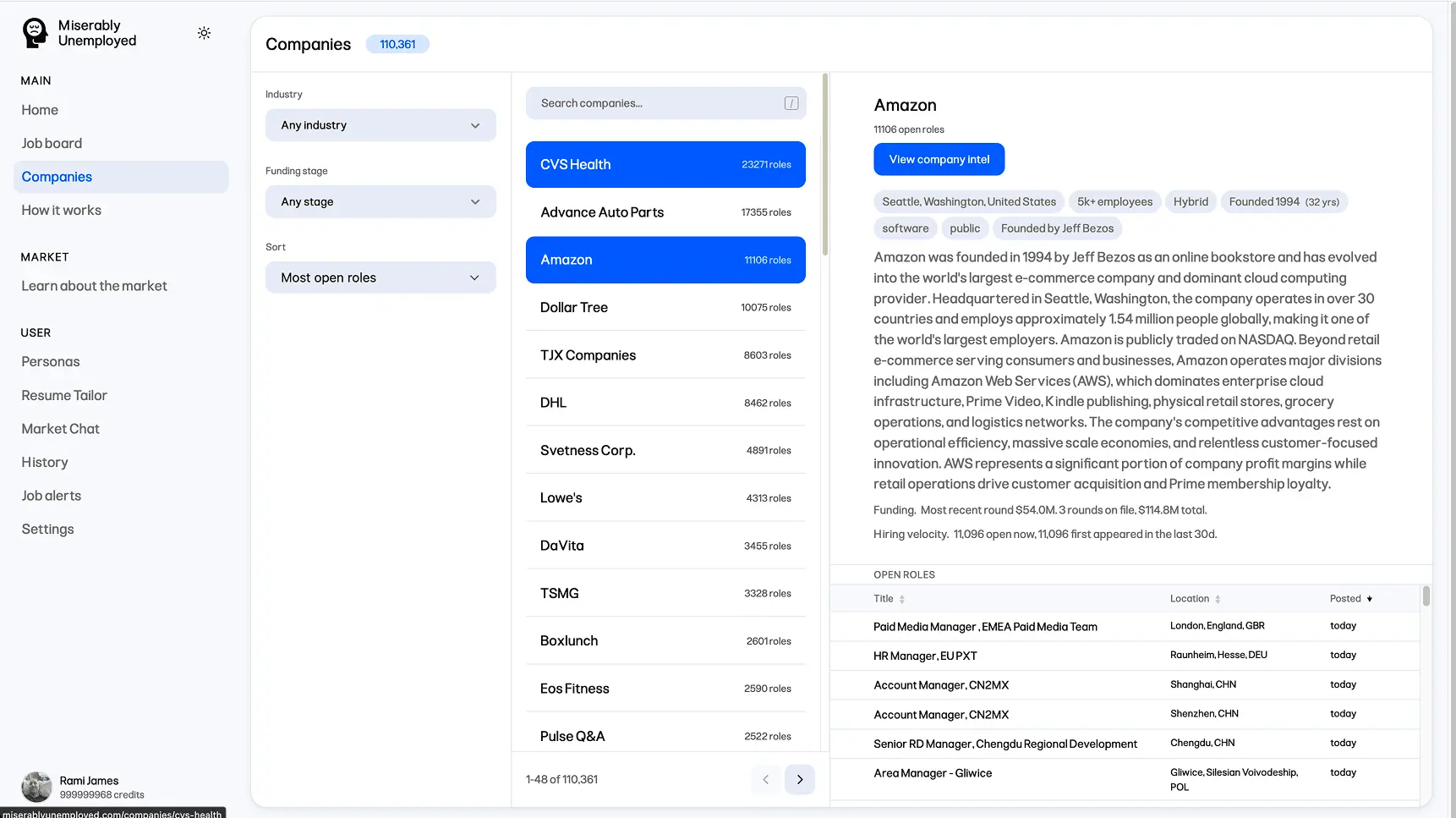1456x818 pixels.
Task: Open Learn about the market
Action: pos(121,286)
